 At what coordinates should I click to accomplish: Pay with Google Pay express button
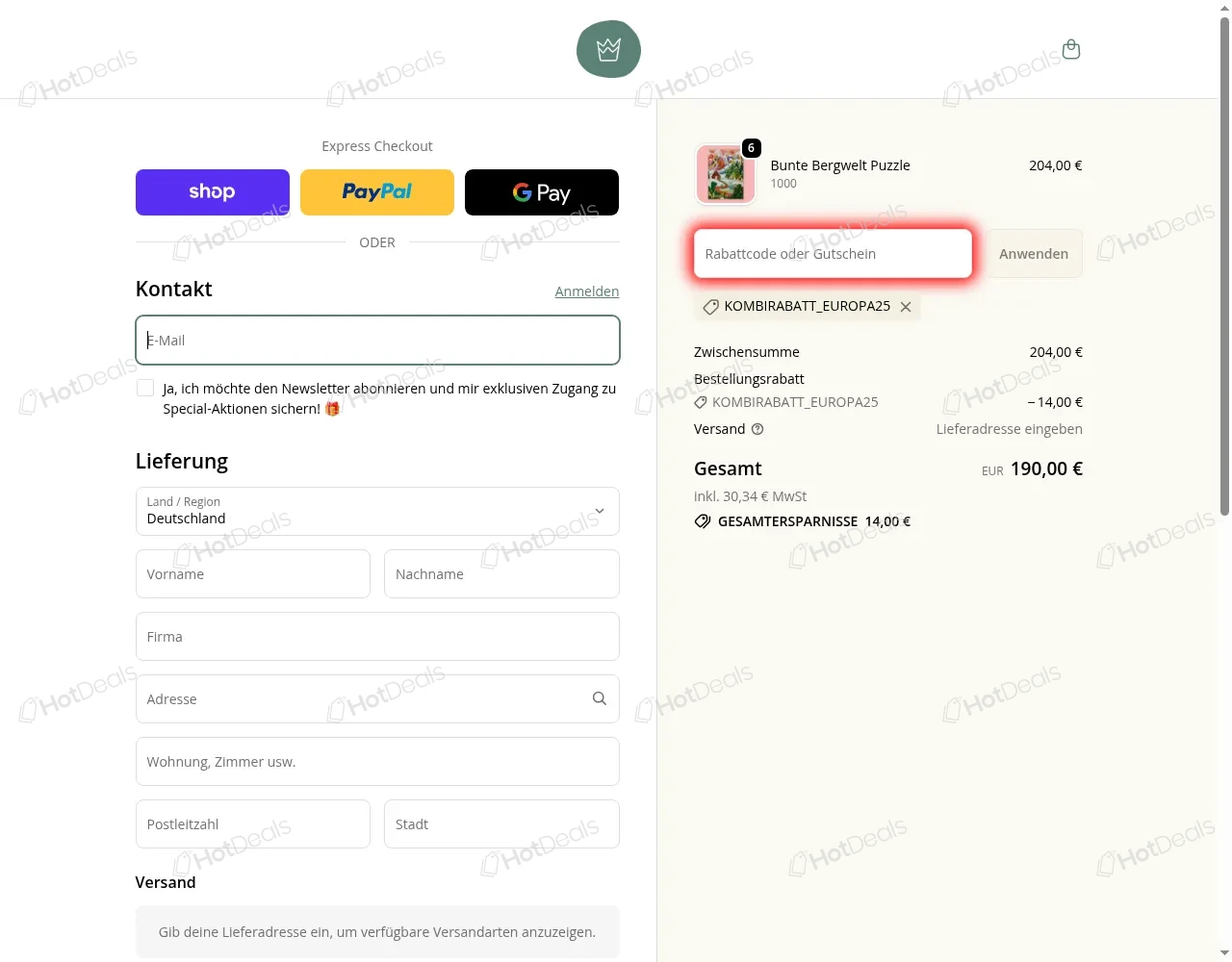point(542,192)
